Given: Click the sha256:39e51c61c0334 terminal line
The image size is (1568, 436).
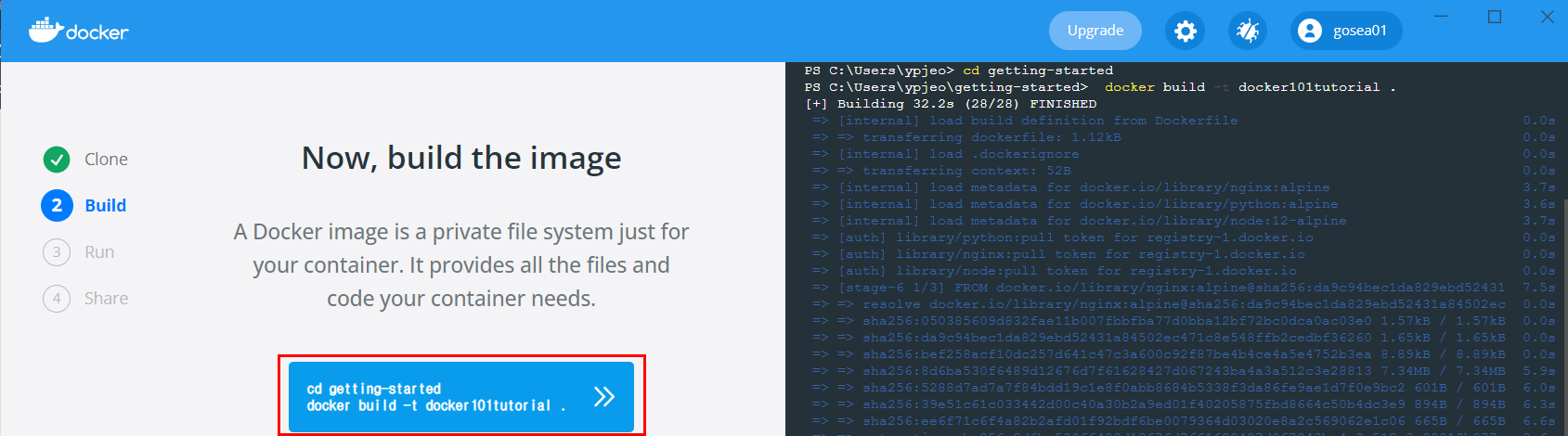Looking at the screenshot, I should click(1184, 404).
